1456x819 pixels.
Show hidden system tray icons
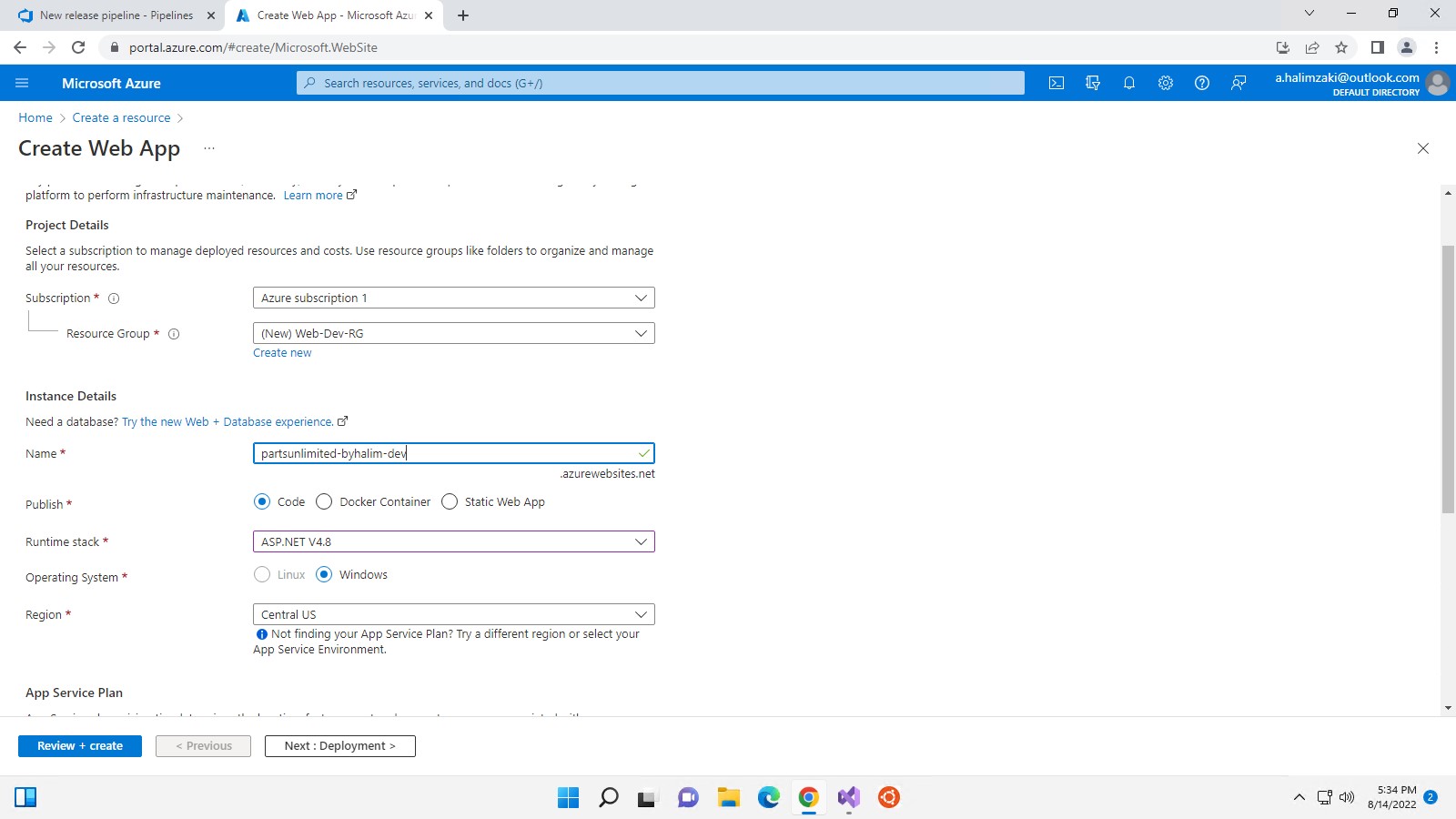click(1299, 798)
